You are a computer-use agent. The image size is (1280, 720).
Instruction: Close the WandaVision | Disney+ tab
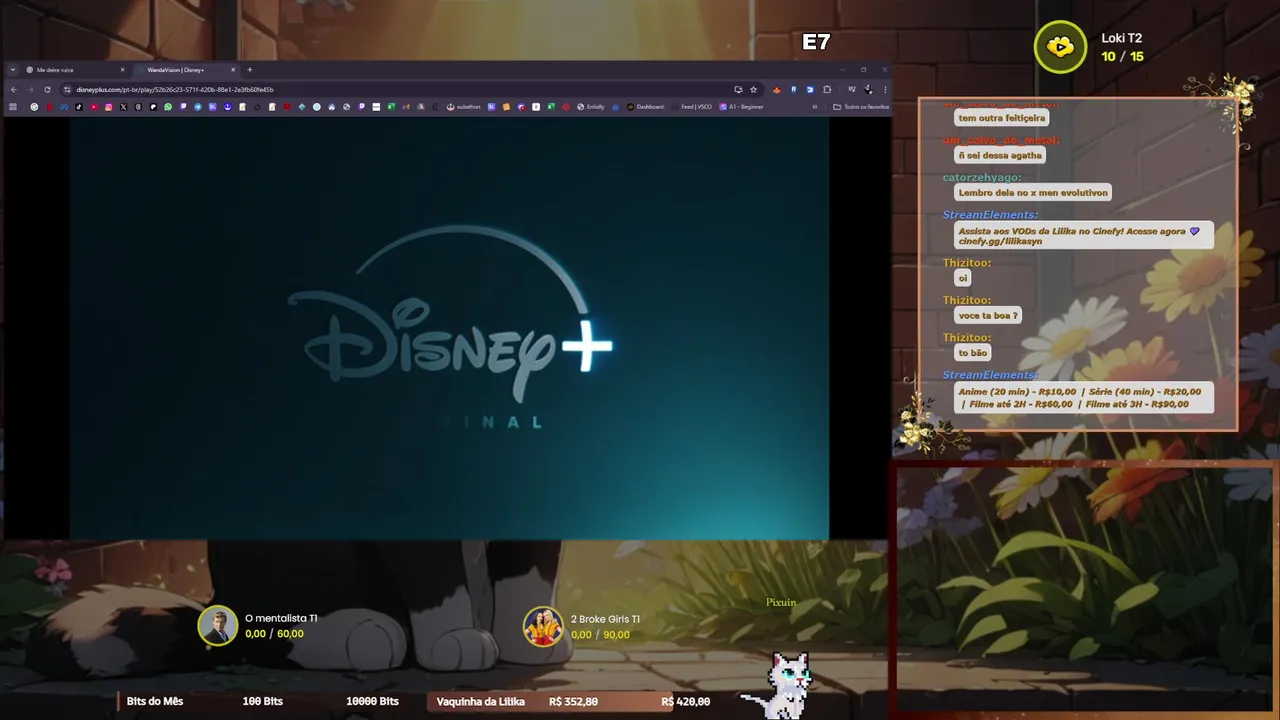(233, 70)
